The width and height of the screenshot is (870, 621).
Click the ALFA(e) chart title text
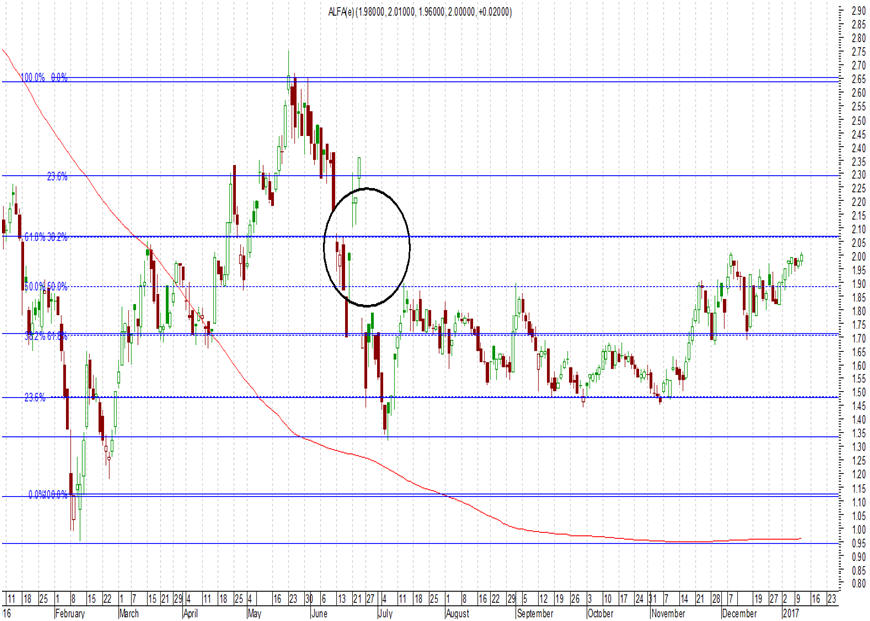[x=419, y=12]
